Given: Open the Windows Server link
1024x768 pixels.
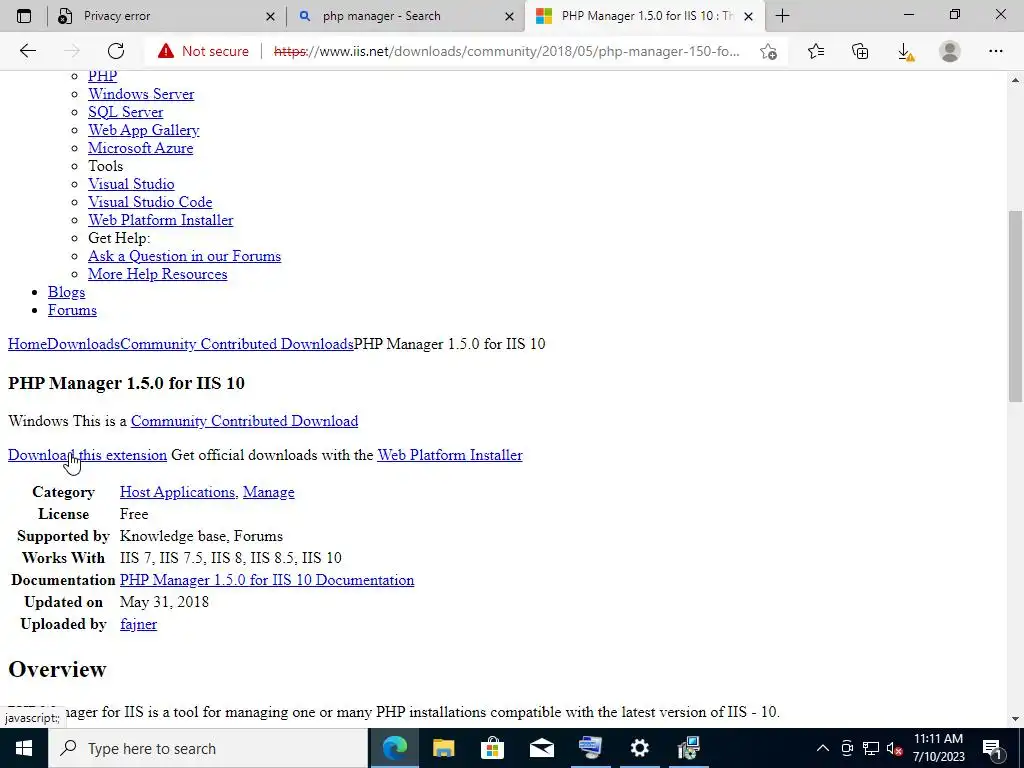Looking at the screenshot, I should pos(141,94).
